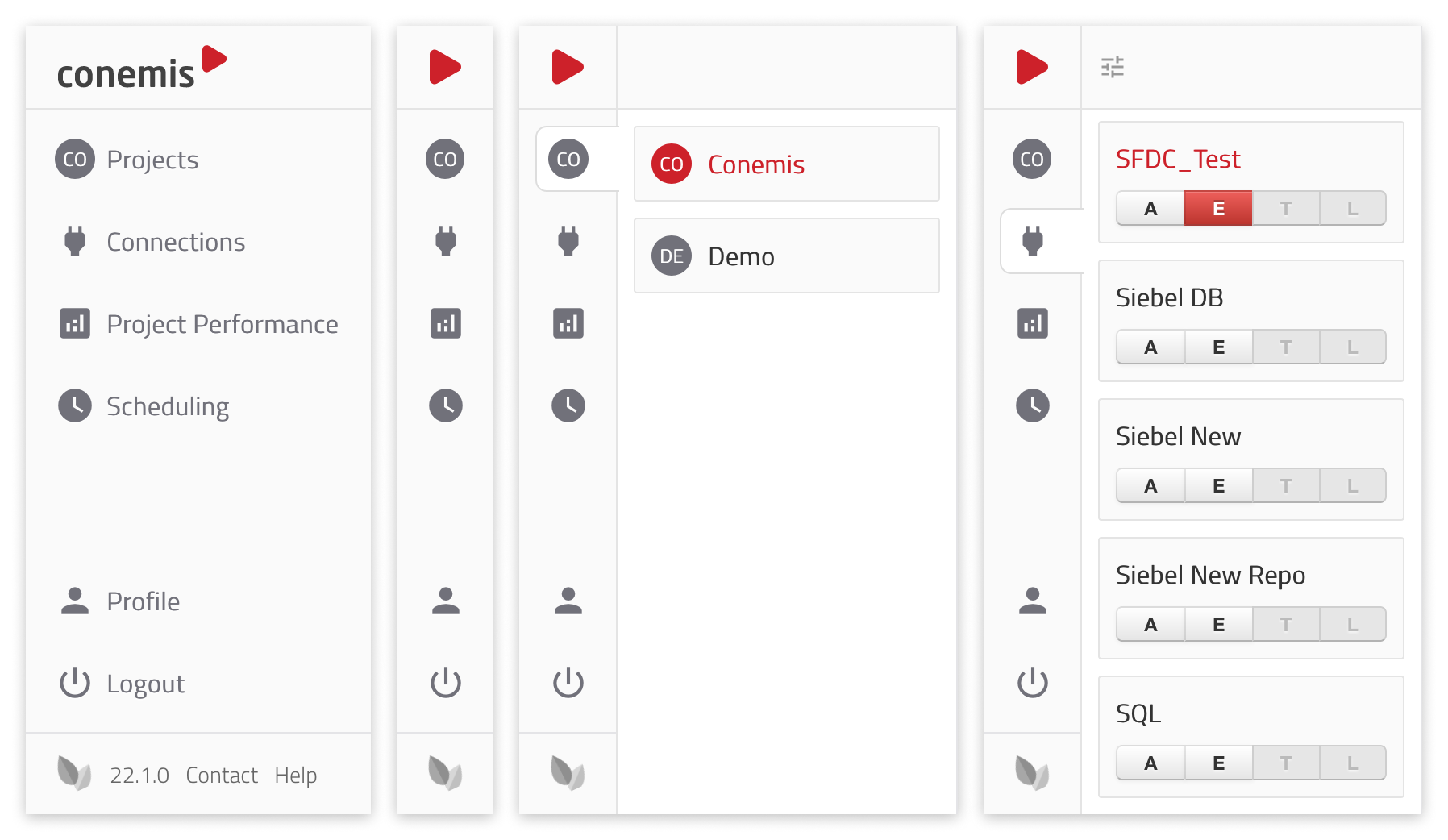Switch to the Demo project
This screenshot has width=1448, height=840.
786,256
